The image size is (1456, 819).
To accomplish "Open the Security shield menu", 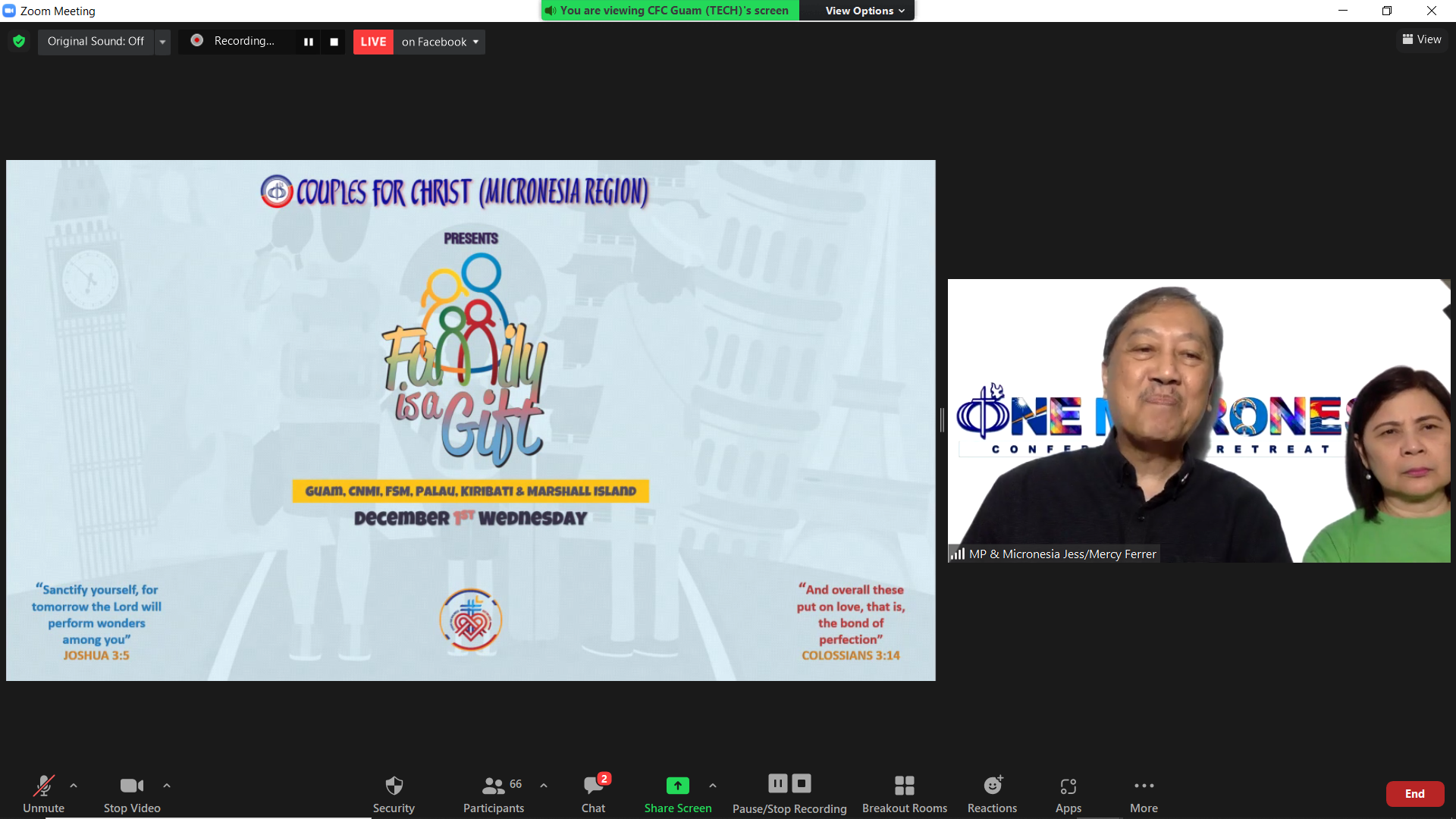I will 394,793.
